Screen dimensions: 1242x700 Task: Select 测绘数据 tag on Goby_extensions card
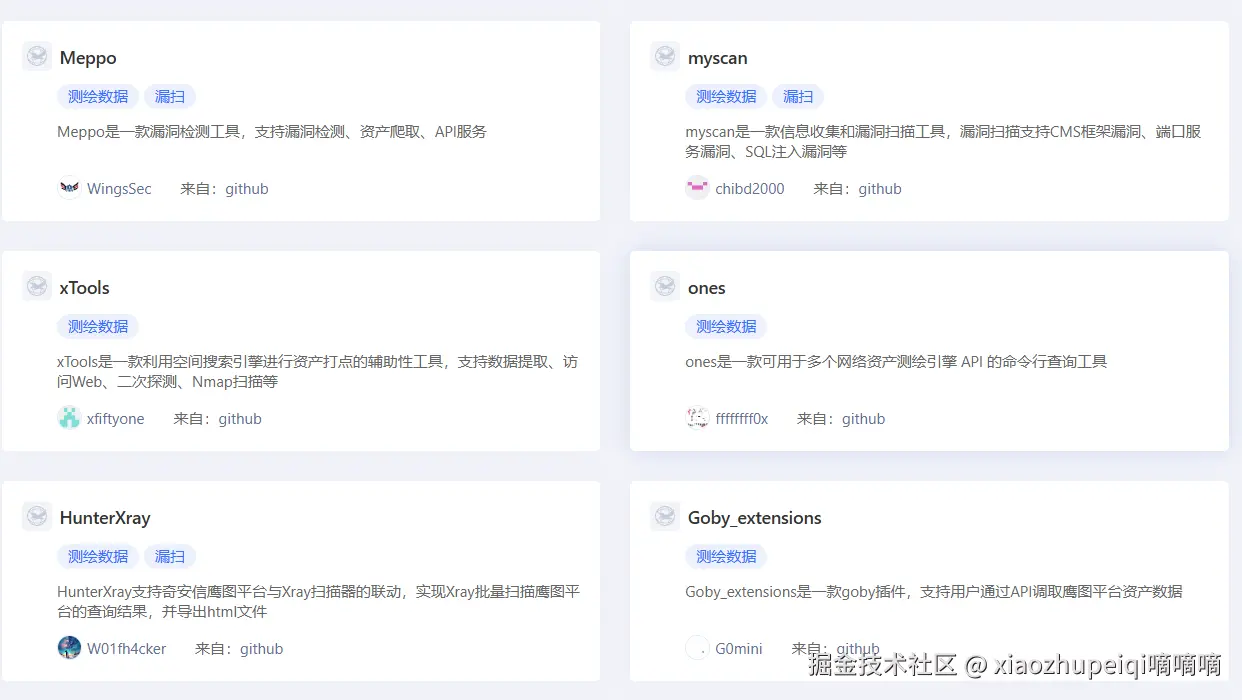coord(726,556)
